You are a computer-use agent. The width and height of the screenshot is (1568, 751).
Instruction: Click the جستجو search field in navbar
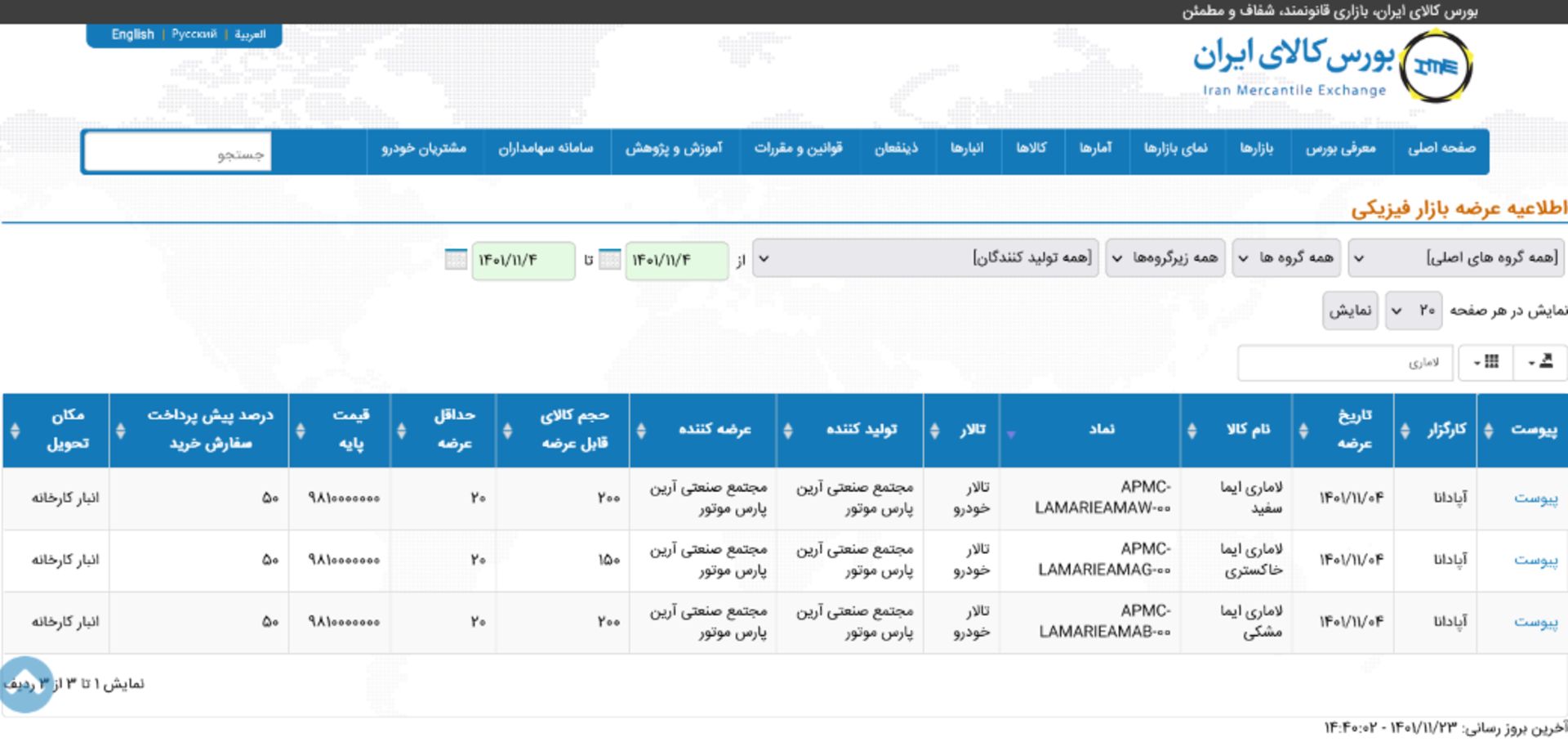pyautogui.click(x=177, y=153)
